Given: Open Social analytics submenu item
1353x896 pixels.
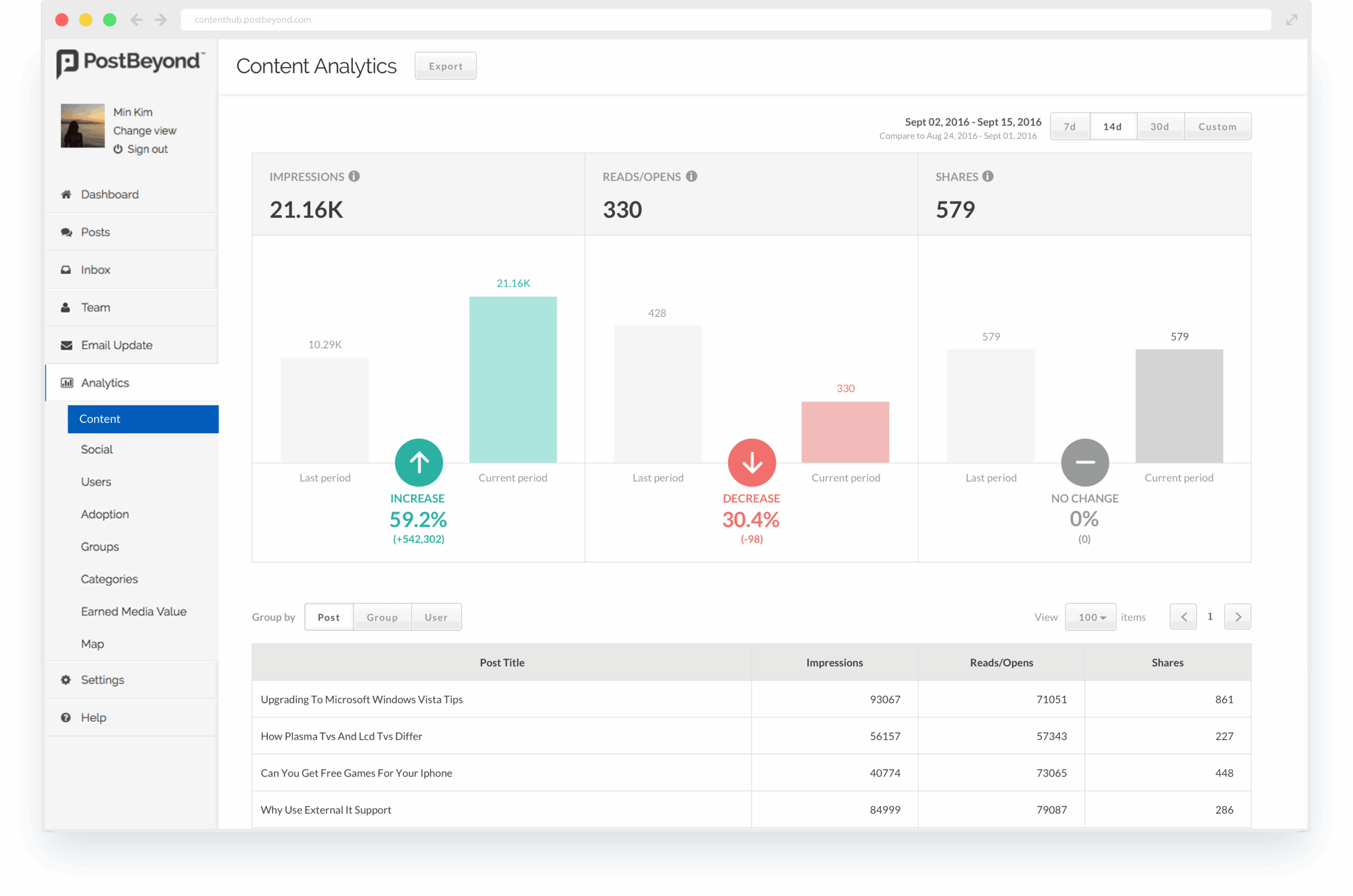Looking at the screenshot, I should (x=97, y=450).
